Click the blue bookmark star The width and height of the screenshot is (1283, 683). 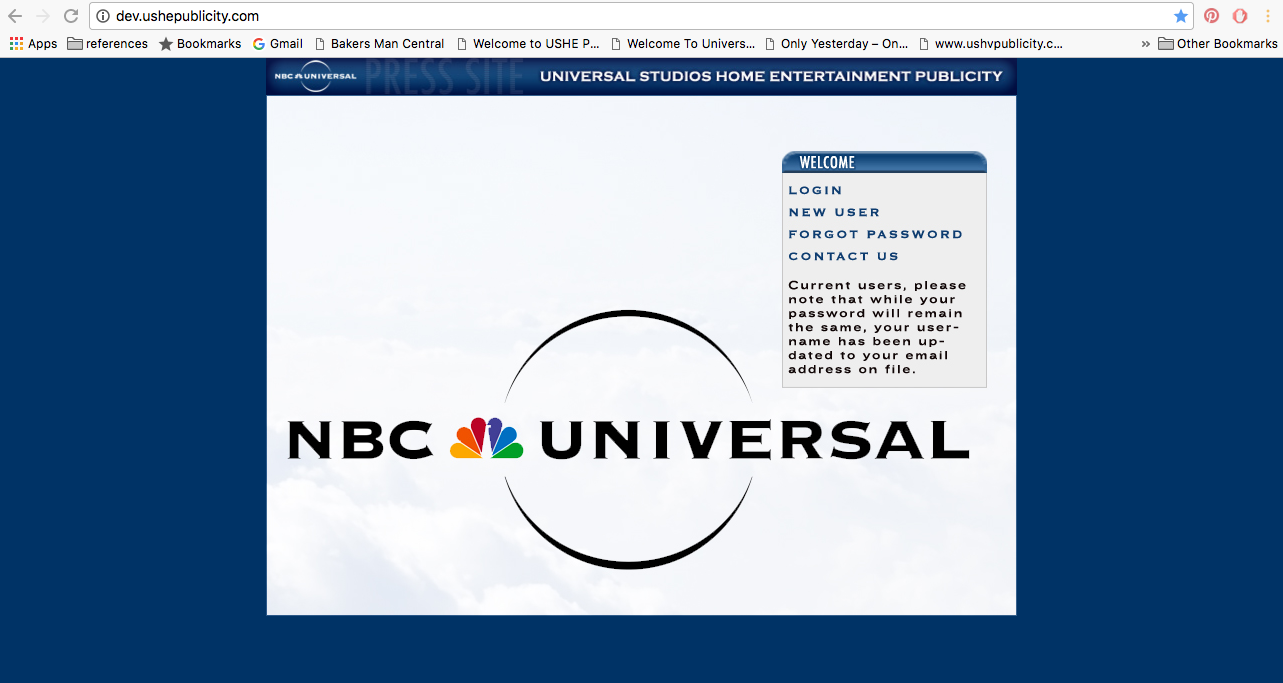tap(1181, 16)
